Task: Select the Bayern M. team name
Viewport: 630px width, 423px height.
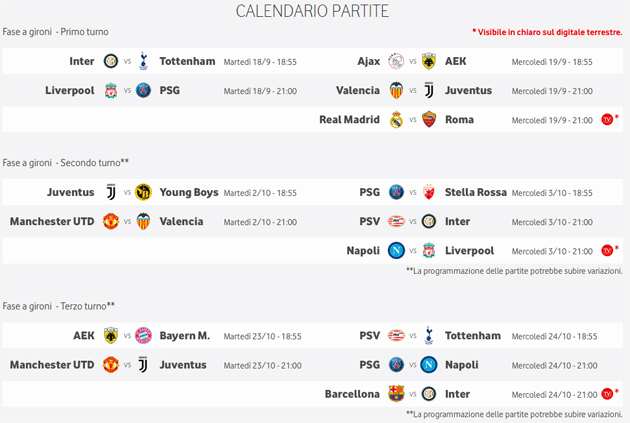Action: tap(185, 335)
